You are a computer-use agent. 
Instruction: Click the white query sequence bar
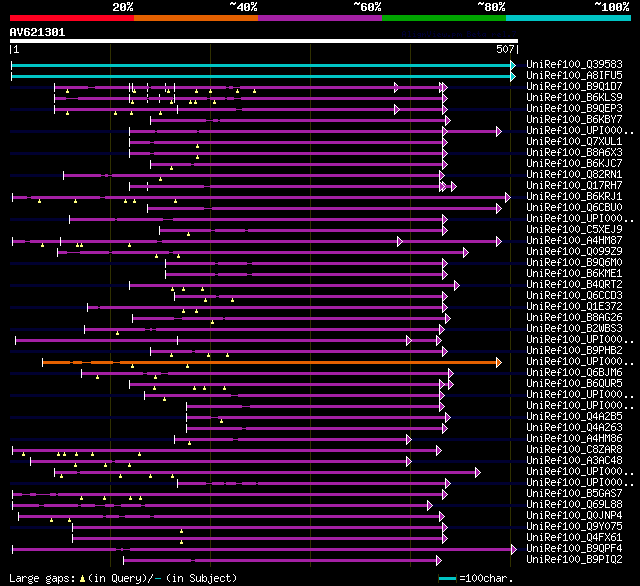pos(264,41)
